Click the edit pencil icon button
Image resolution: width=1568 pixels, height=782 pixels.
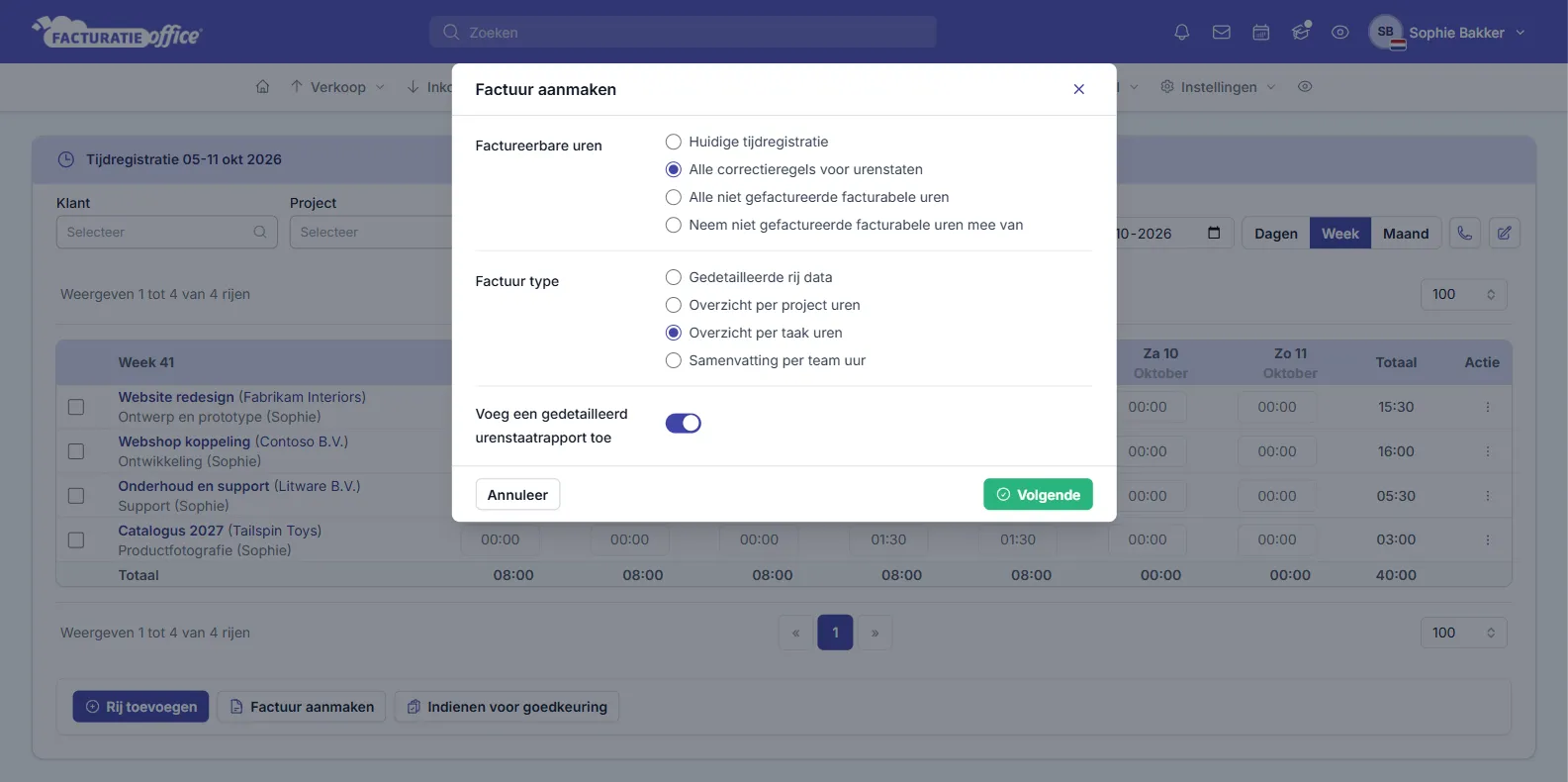[x=1504, y=234]
